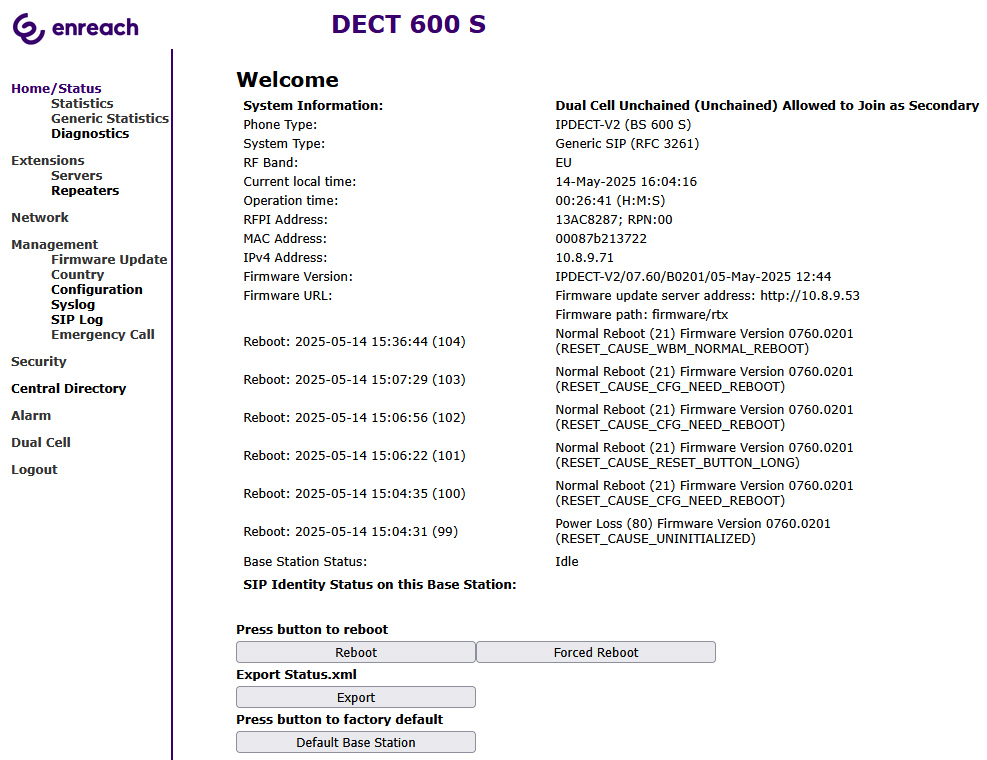Log out of the base station
987x760 pixels.
tap(34, 470)
